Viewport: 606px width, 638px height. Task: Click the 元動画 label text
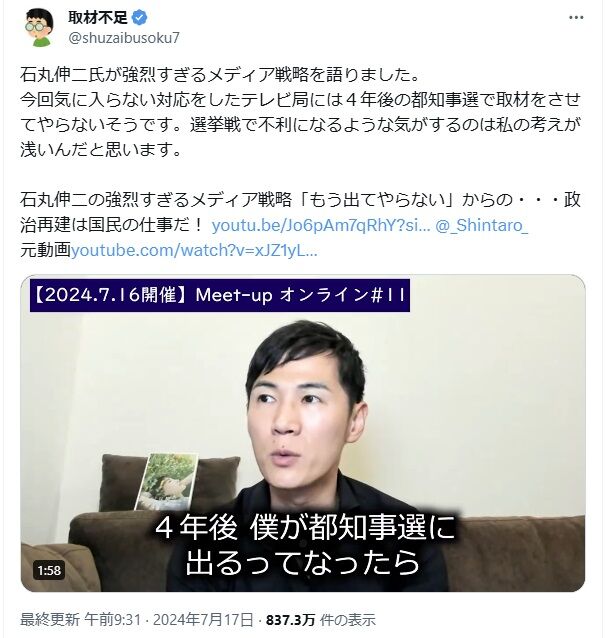point(46,251)
